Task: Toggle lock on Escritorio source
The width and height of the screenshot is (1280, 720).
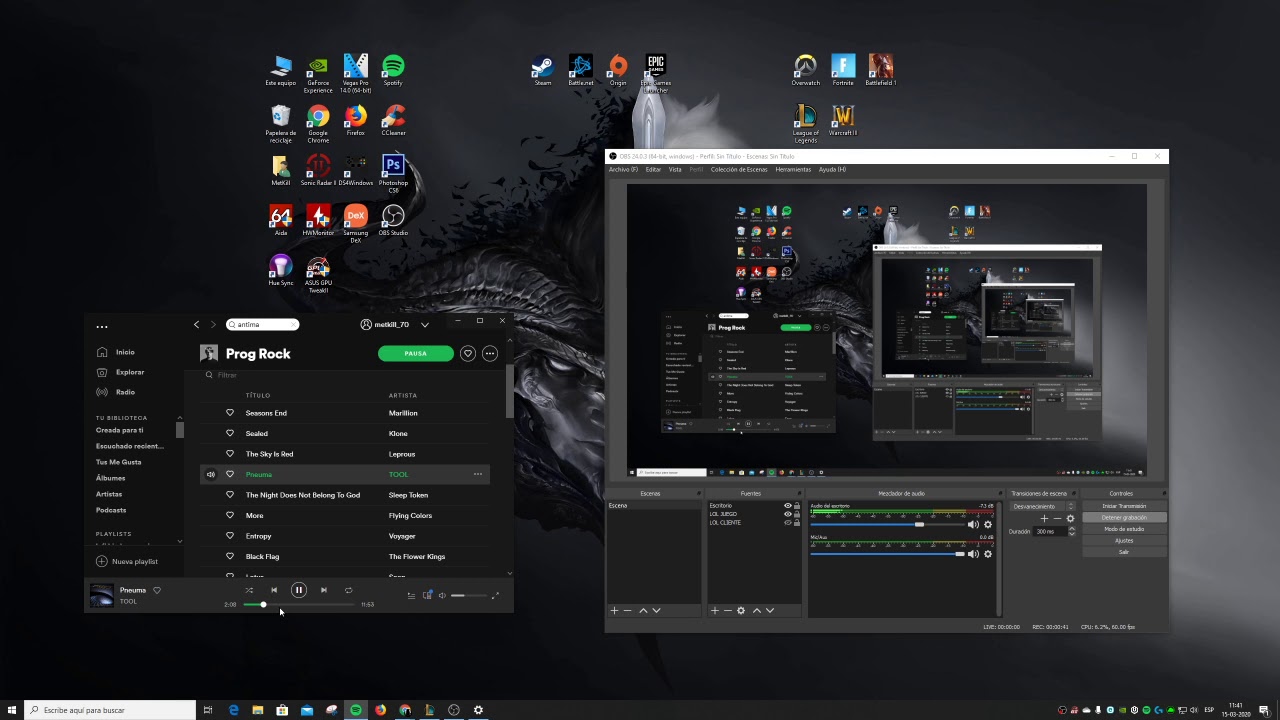Action: pos(797,506)
